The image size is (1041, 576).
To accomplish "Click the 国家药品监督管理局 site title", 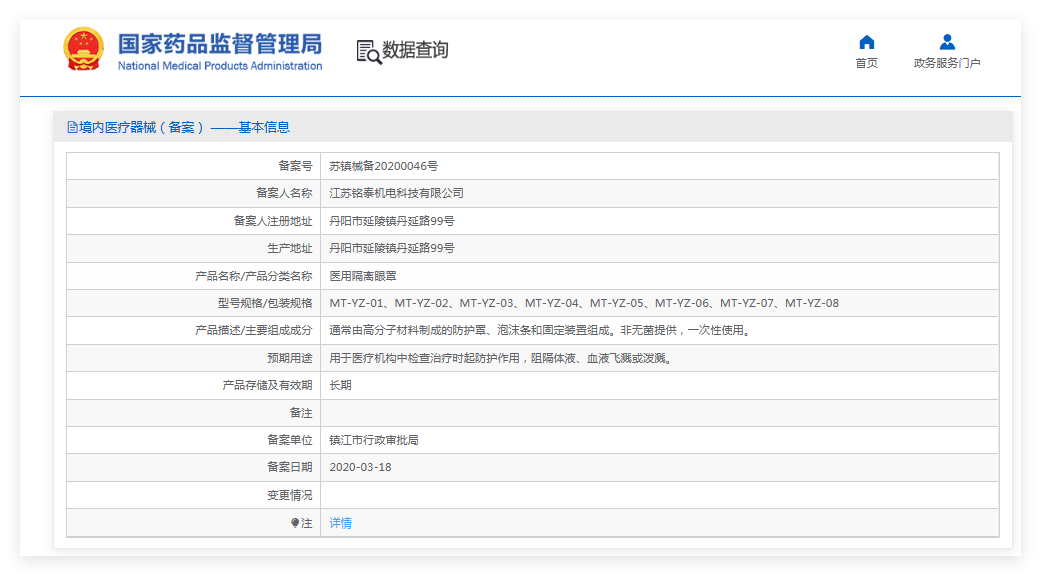I will click(x=220, y=44).
